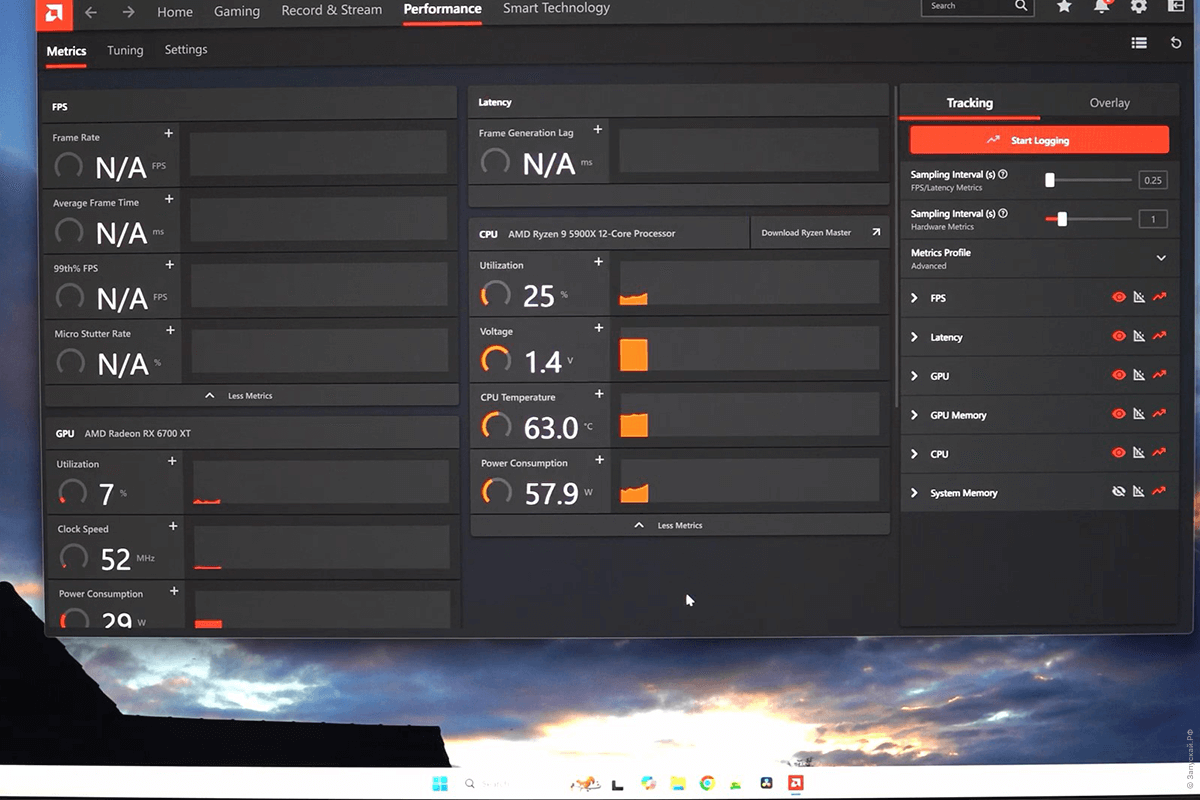The height and width of the screenshot is (800, 1200).
Task: Show System Memory using crossed eye icon
Action: (x=1119, y=492)
